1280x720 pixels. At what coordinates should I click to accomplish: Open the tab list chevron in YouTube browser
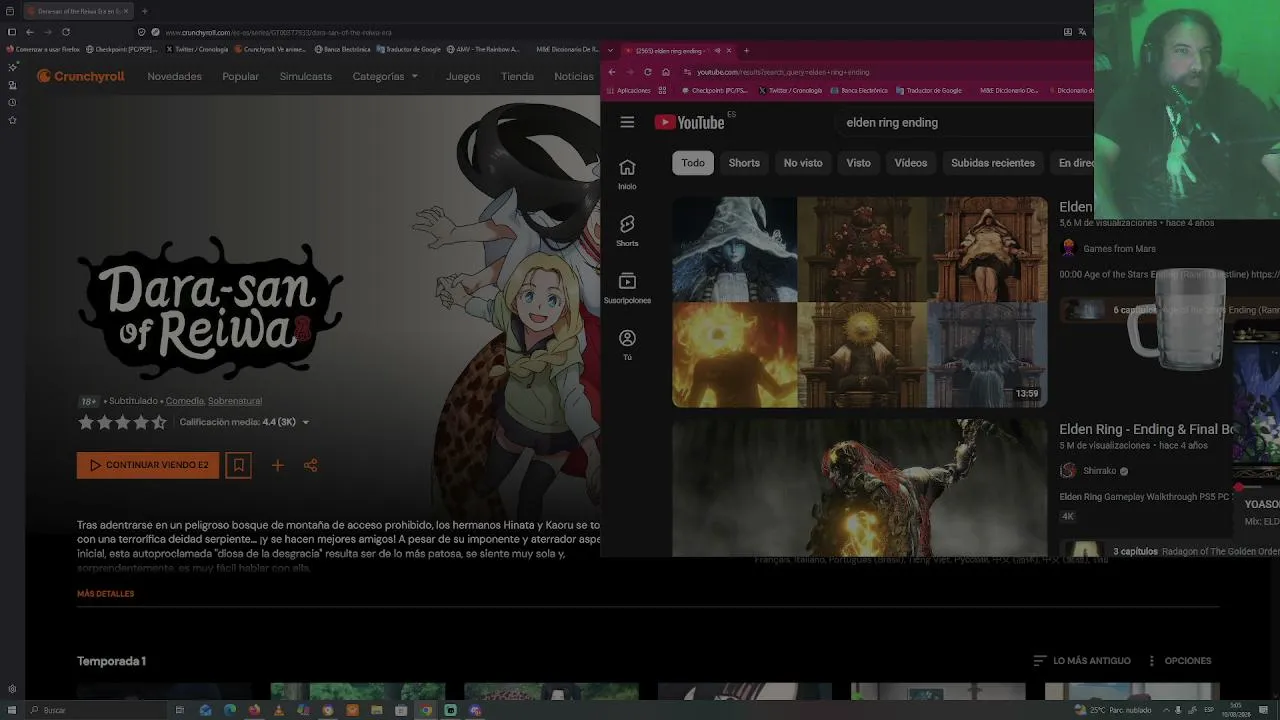[x=611, y=50]
